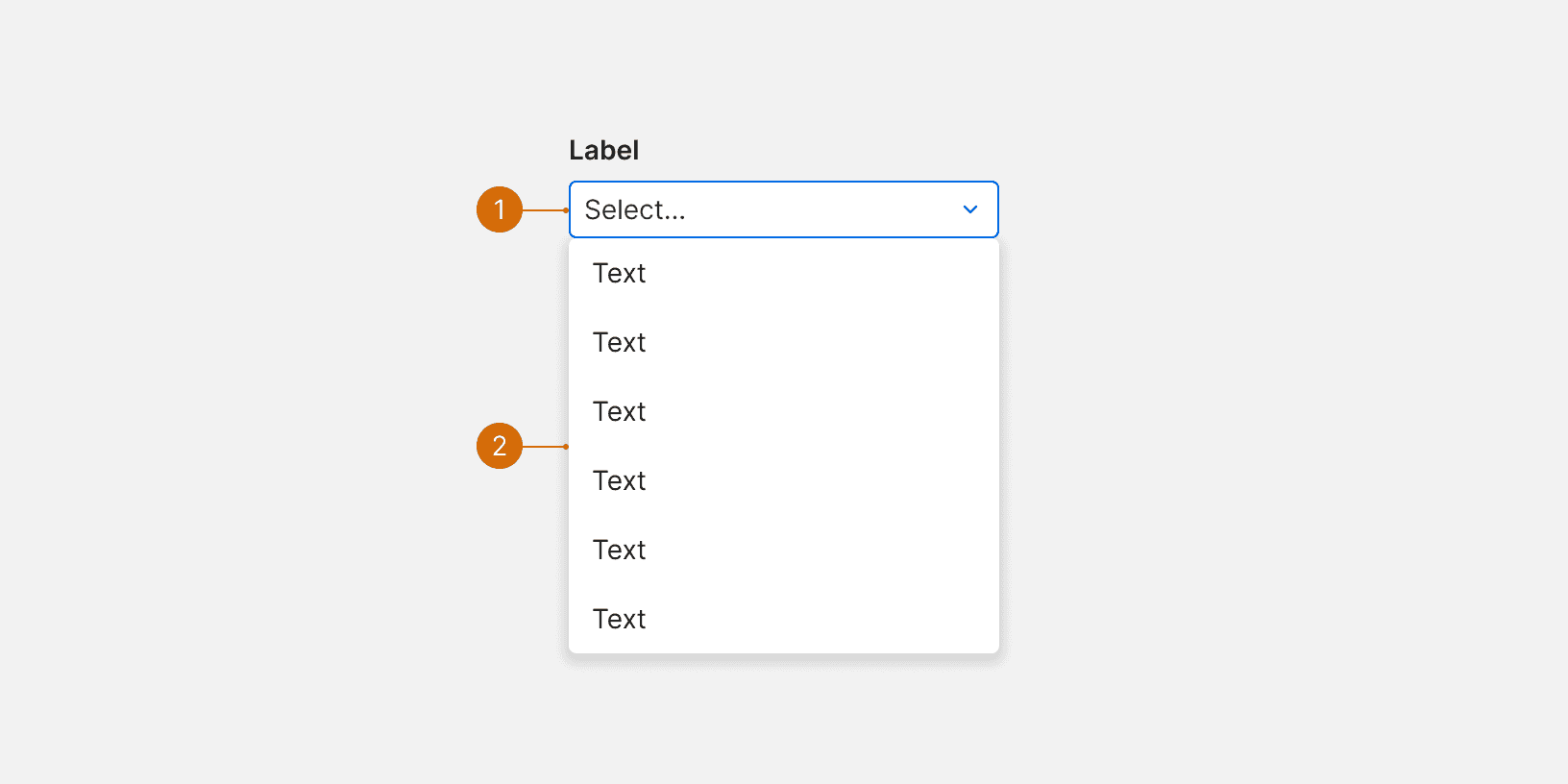The width and height of the screenshot is (1568, 784).
Task: Choose the first Text option in the list
Action: coord(620,274)
